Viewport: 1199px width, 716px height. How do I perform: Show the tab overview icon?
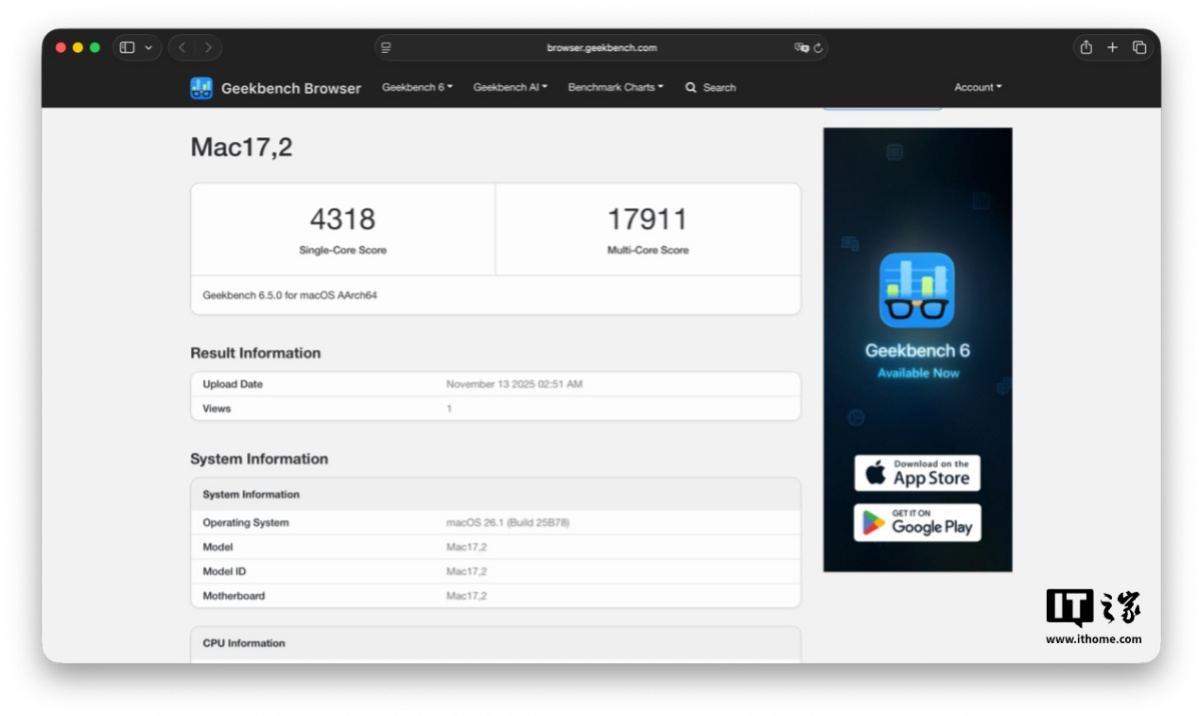click(1139, 48)
